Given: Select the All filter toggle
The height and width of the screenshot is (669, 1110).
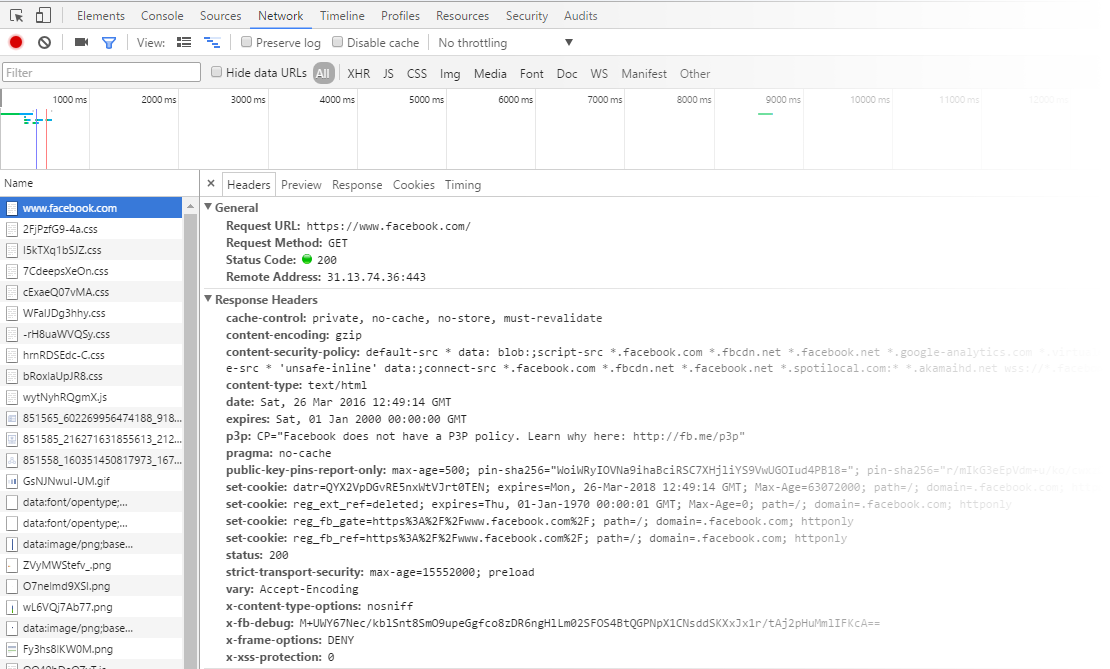Looking at the screenshot, I should point(323,73).
